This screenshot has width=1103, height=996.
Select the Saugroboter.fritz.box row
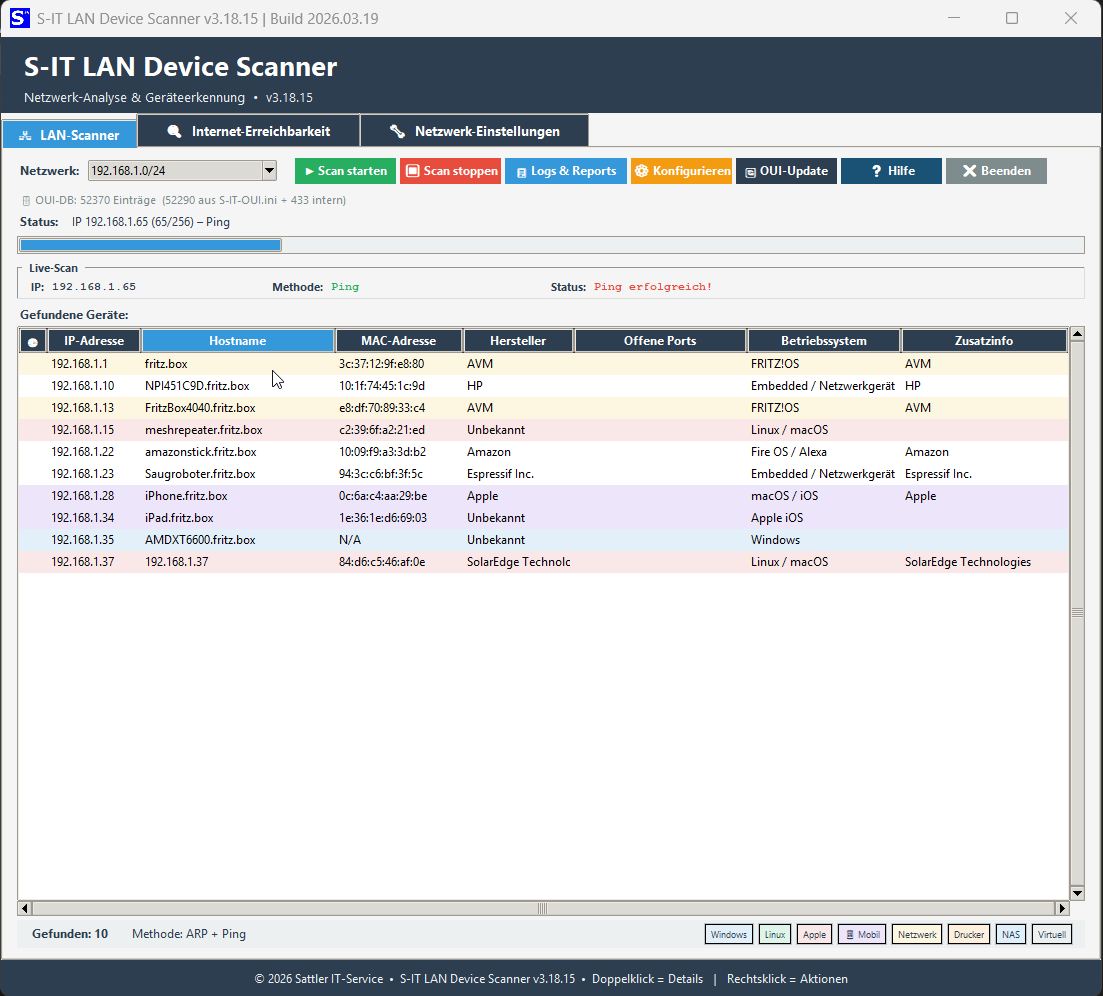point(543,473)
